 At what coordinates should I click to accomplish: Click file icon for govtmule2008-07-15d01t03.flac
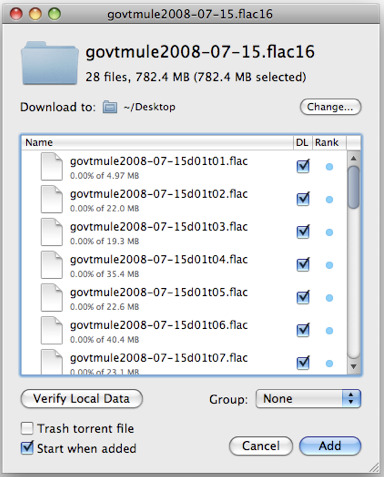(52, 232)
